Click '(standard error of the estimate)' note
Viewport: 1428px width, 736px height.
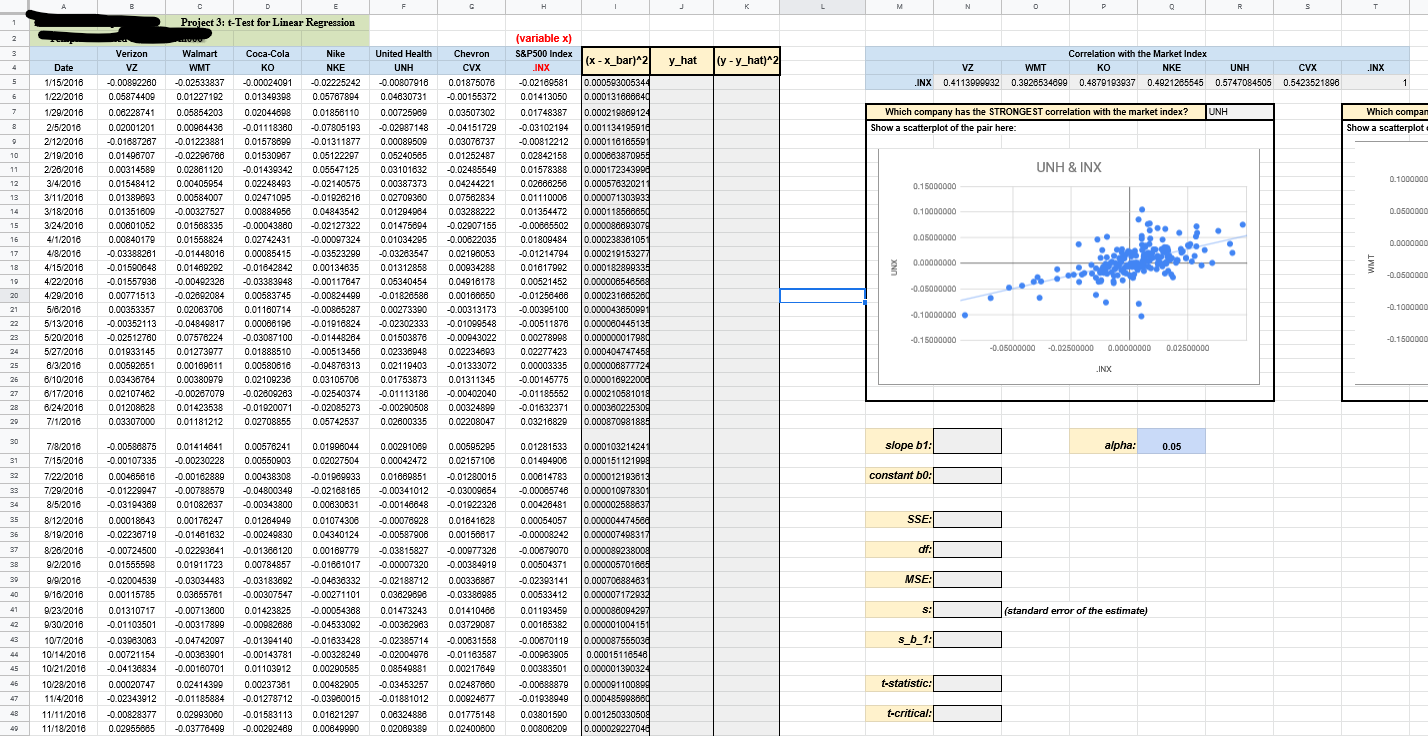pyautogui.click(x=1076, y=610)
